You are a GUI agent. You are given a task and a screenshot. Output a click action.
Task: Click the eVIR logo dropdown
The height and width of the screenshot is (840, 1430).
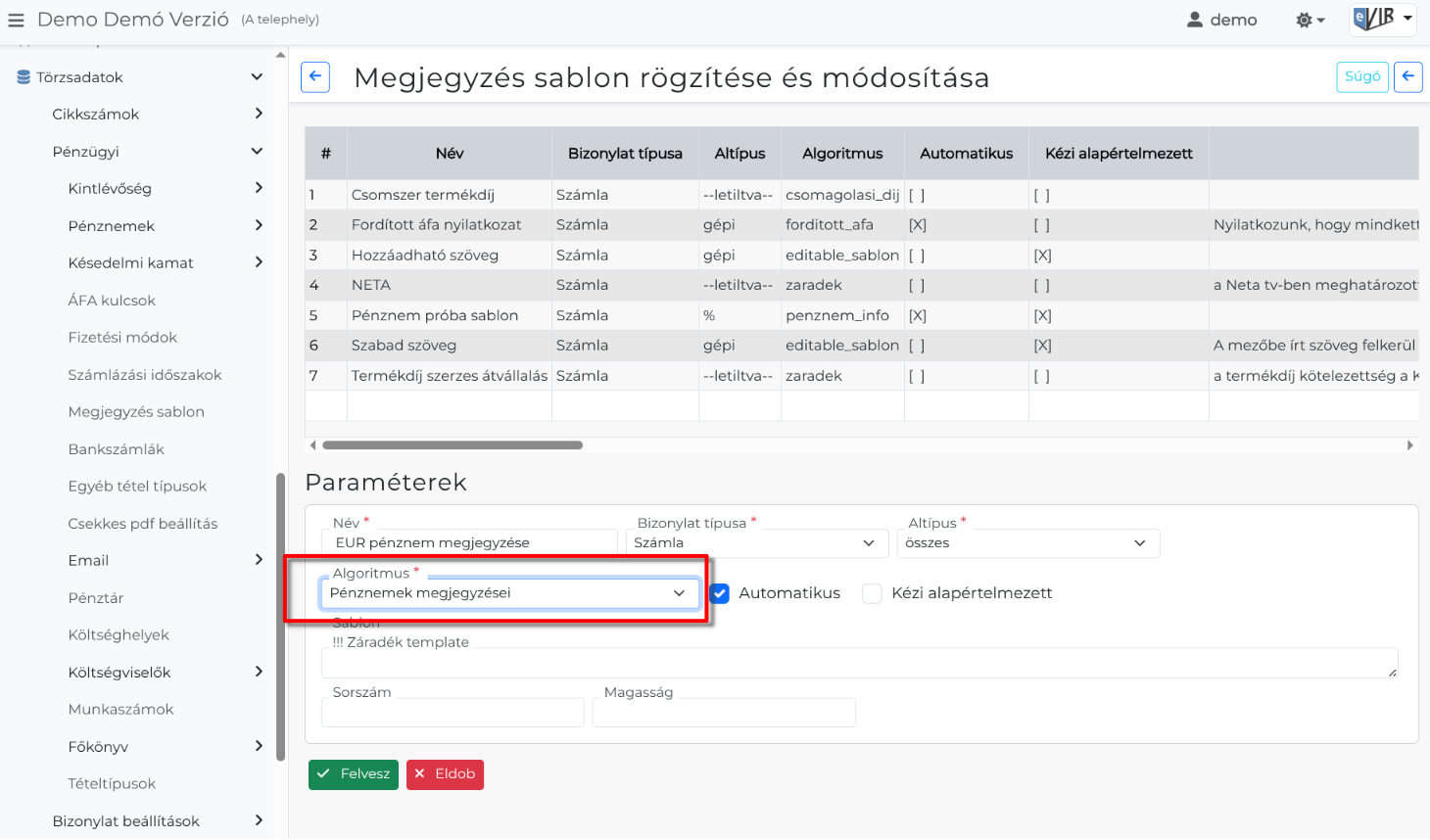point(1382,20)
